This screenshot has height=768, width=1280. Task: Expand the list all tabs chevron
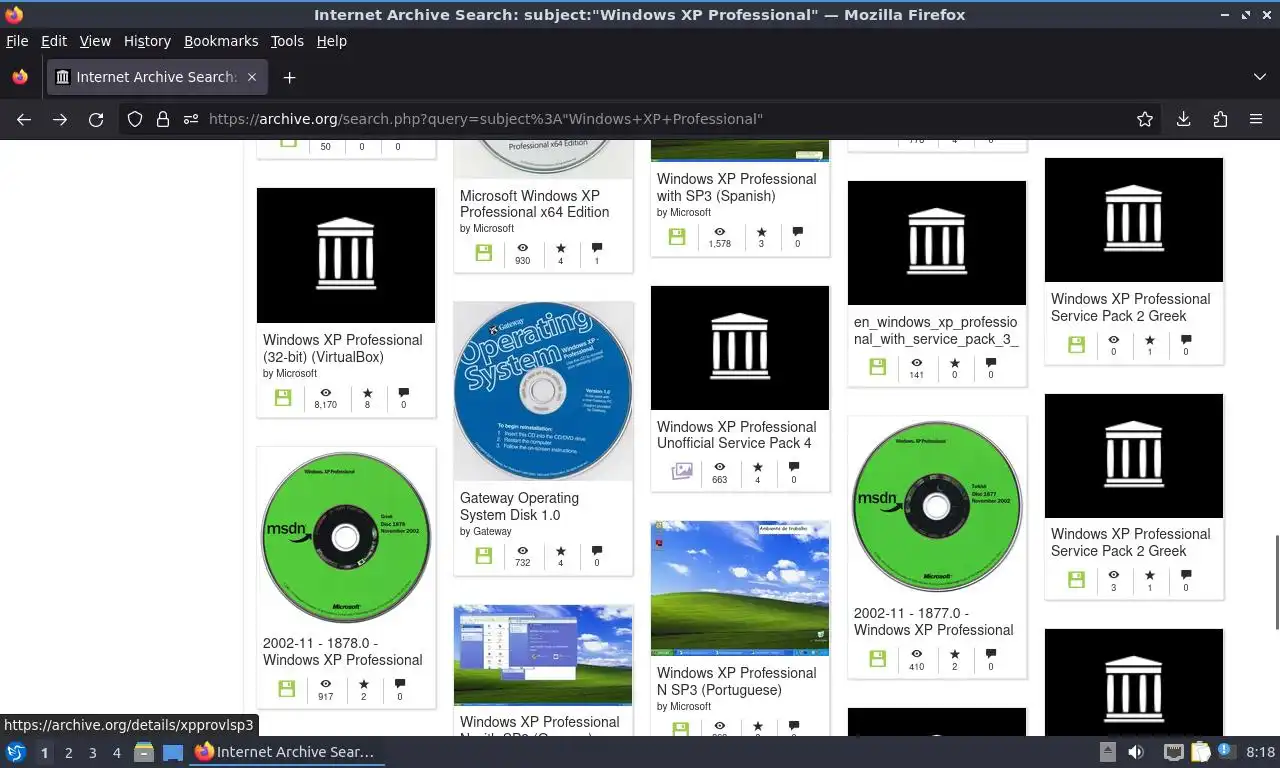point(1259,77)
